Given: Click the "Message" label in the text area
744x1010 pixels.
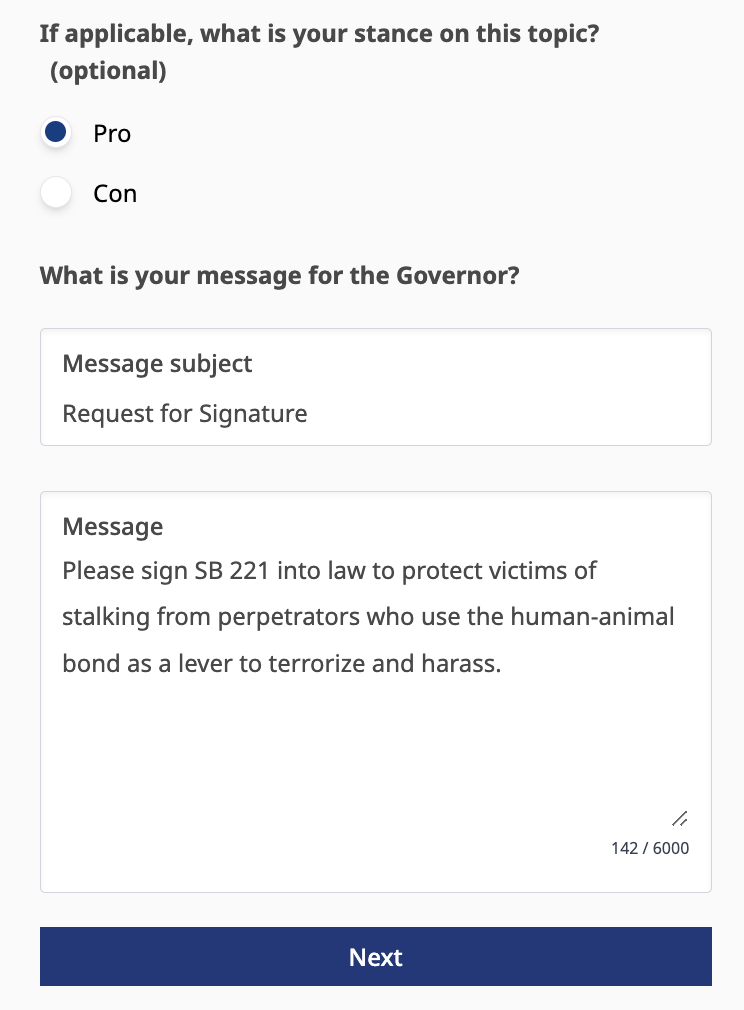Looking at the screenshot, I should click(112, 526).
